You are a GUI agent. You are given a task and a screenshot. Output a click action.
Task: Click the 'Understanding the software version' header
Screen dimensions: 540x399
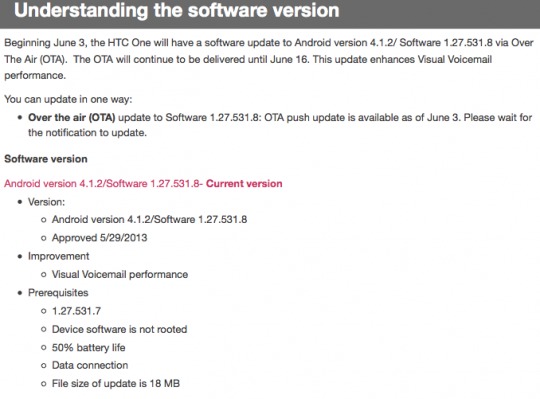(x=177, y=10)
